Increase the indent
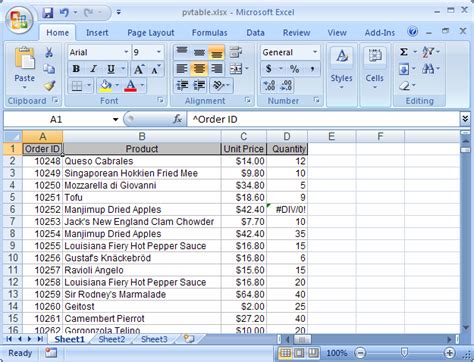 click(199, 86)
